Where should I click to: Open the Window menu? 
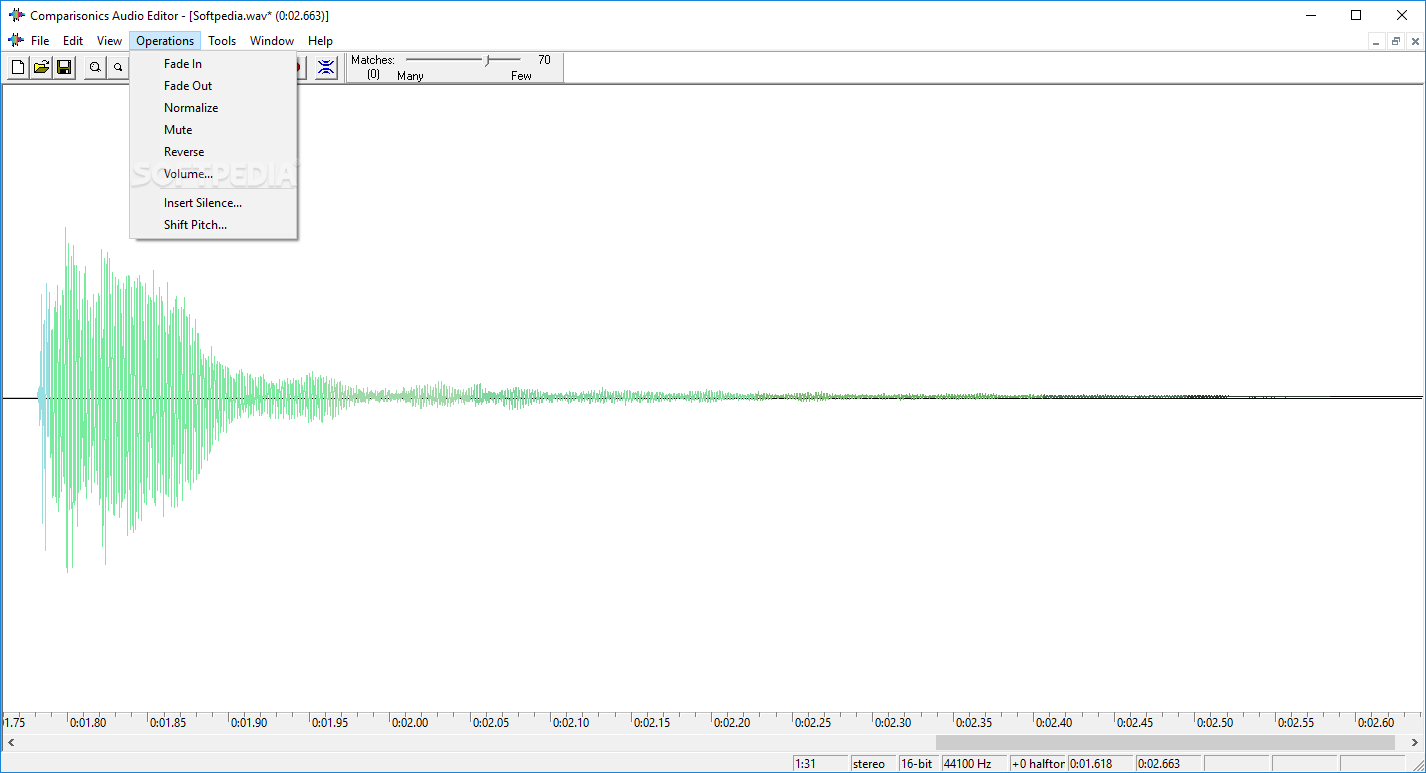point(272,41)
